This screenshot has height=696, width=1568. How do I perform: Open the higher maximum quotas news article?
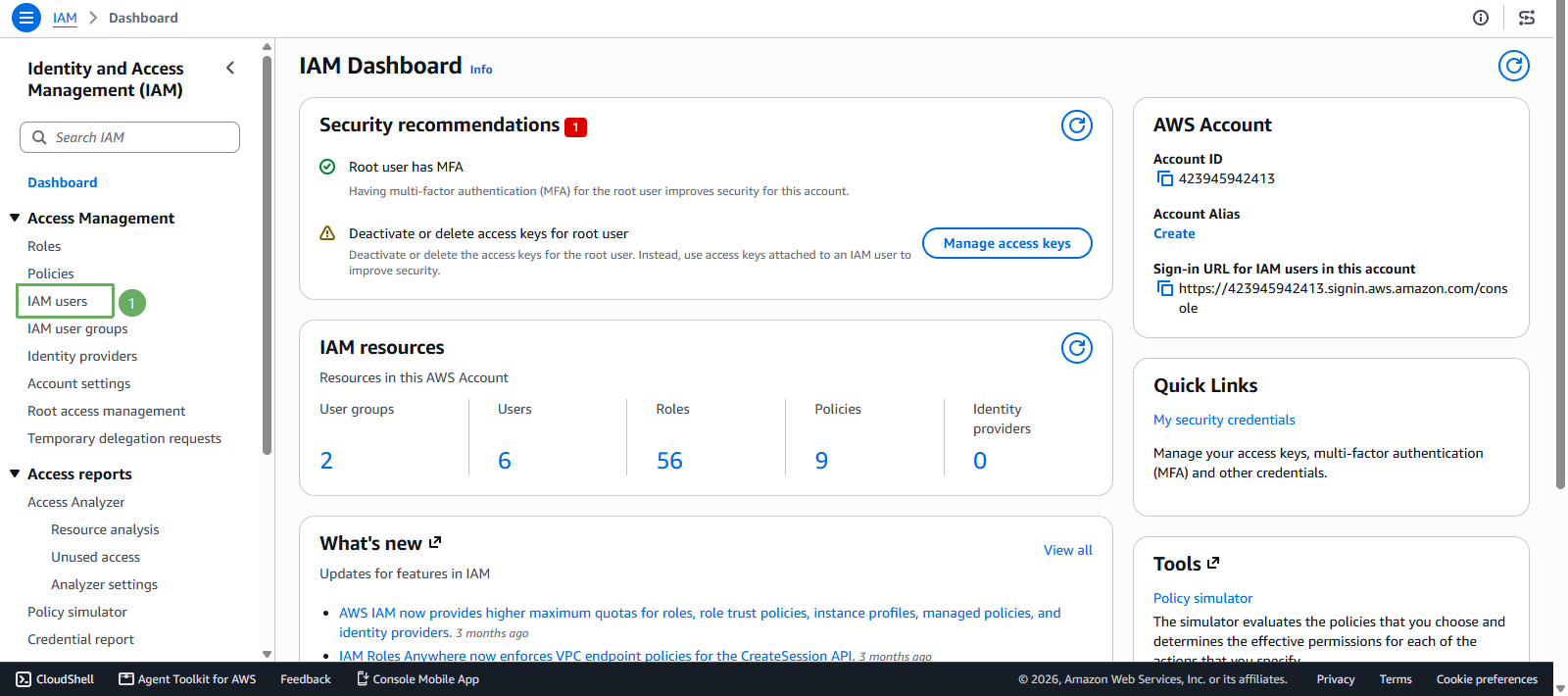click(x=700, y=622)
